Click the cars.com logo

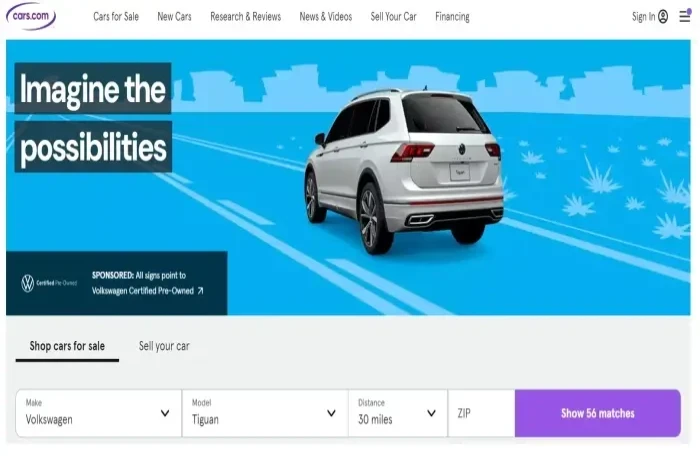tap(31, 16)
